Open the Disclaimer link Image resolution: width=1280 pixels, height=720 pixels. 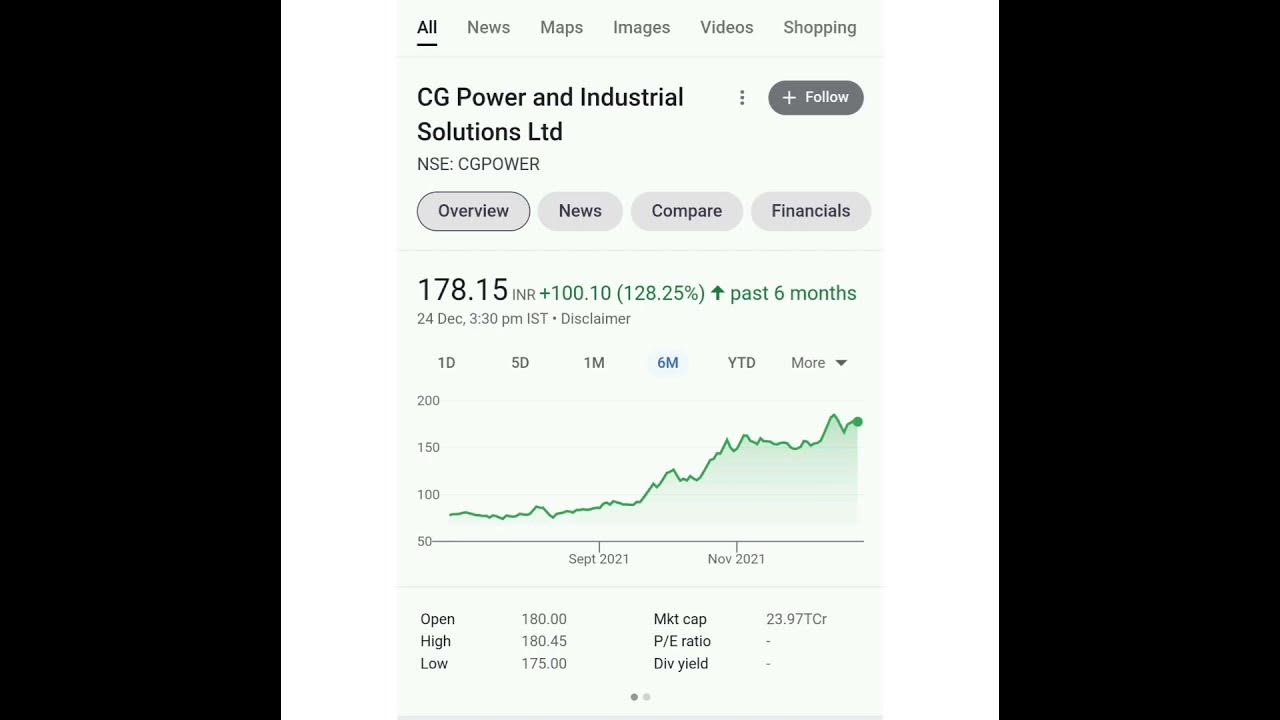tap(595, 319)
